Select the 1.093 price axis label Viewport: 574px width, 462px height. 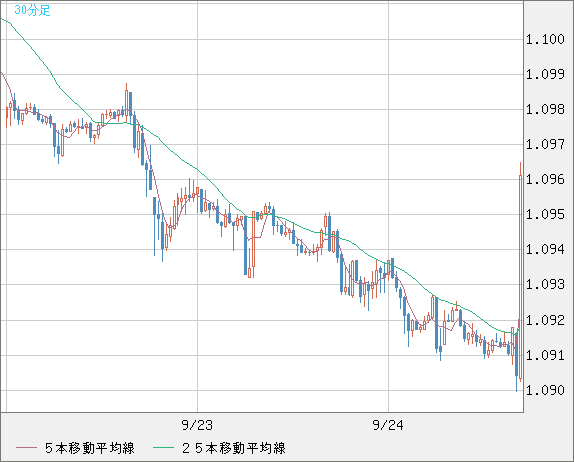pyautogui.click(x=545, y=284)
